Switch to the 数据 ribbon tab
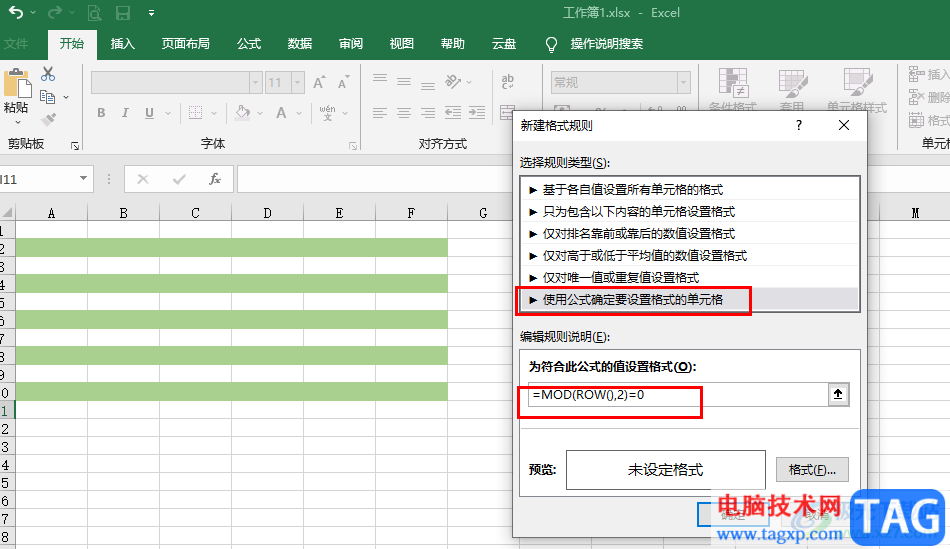The height and width of the screenshot is (549, 950). (299, 44)
